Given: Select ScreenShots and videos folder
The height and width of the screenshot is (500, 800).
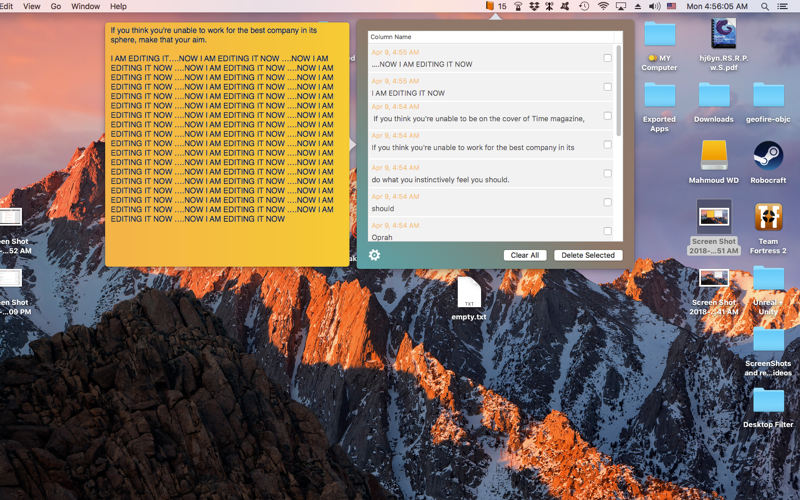Looking at the screenshot, I should click(x=768, y=339).
